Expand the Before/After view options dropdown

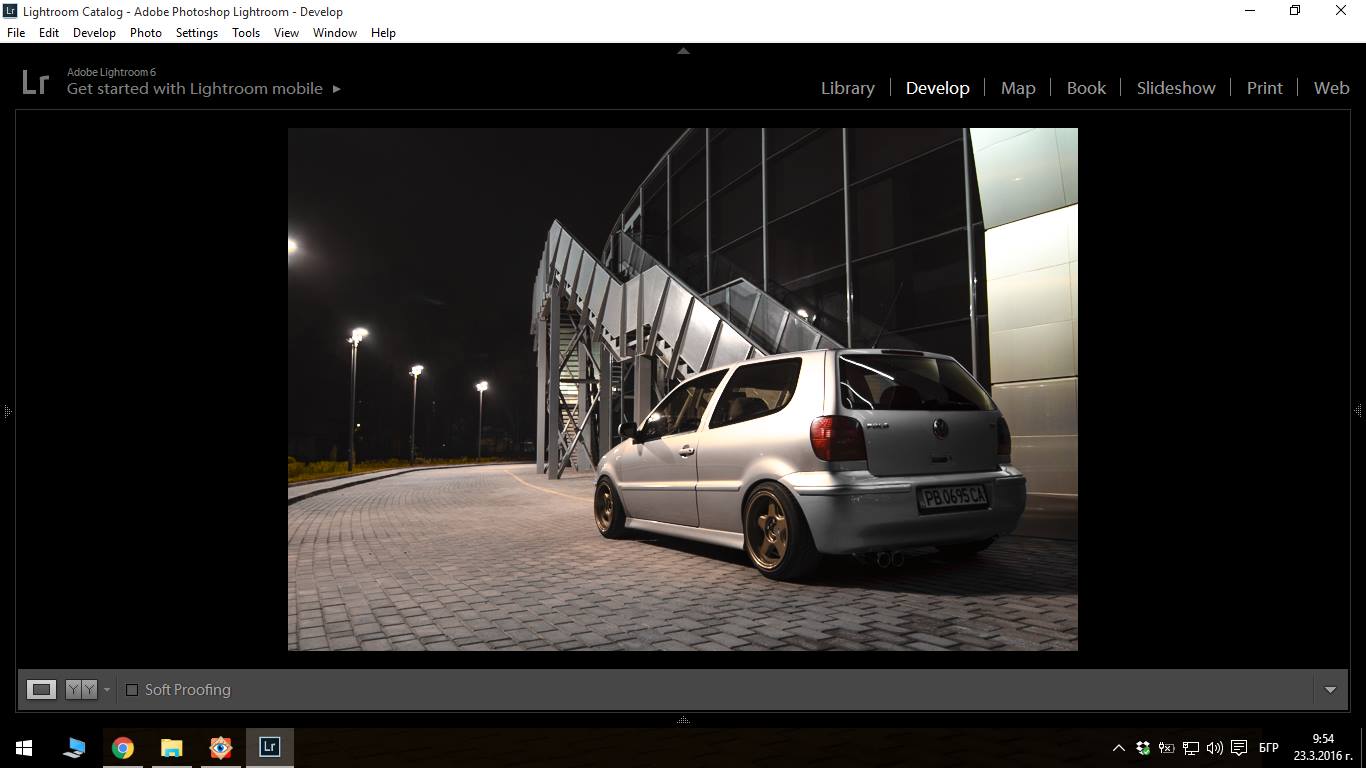107,690
